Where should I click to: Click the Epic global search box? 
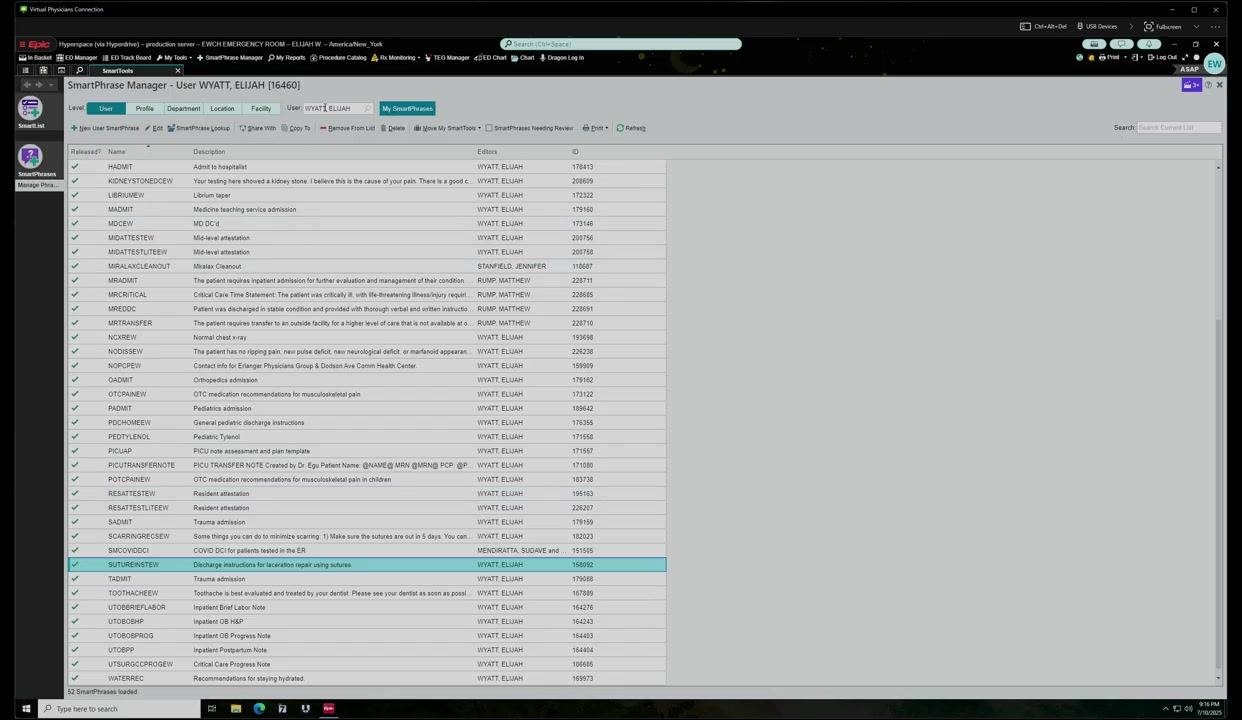pyautogui.click(x=621, y=44)
